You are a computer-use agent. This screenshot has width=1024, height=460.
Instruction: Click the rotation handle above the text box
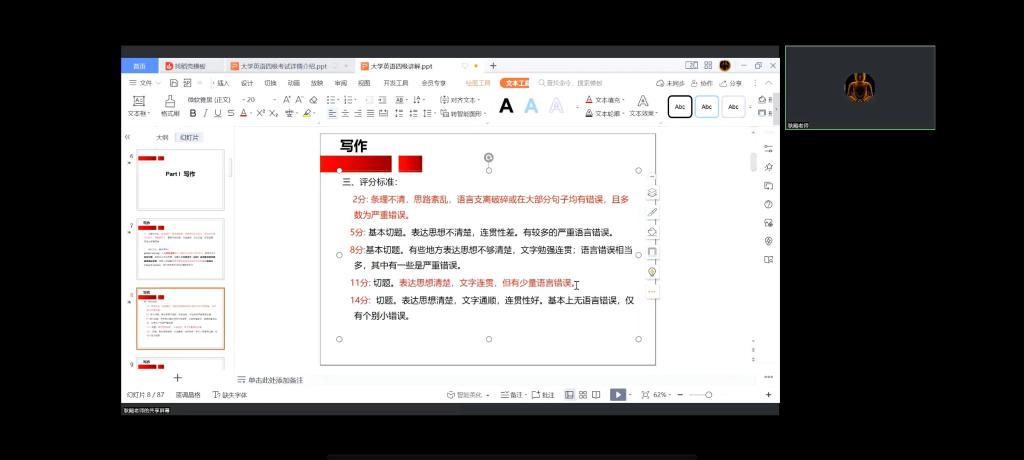pos(489,157)
